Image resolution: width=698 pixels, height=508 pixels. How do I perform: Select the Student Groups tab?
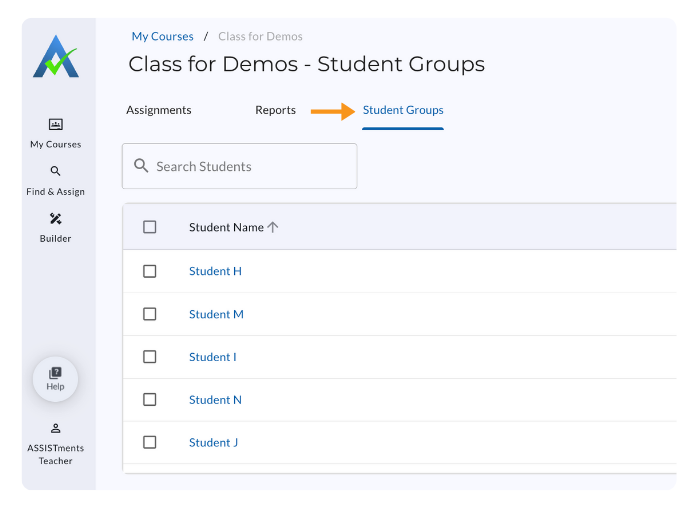403,110
